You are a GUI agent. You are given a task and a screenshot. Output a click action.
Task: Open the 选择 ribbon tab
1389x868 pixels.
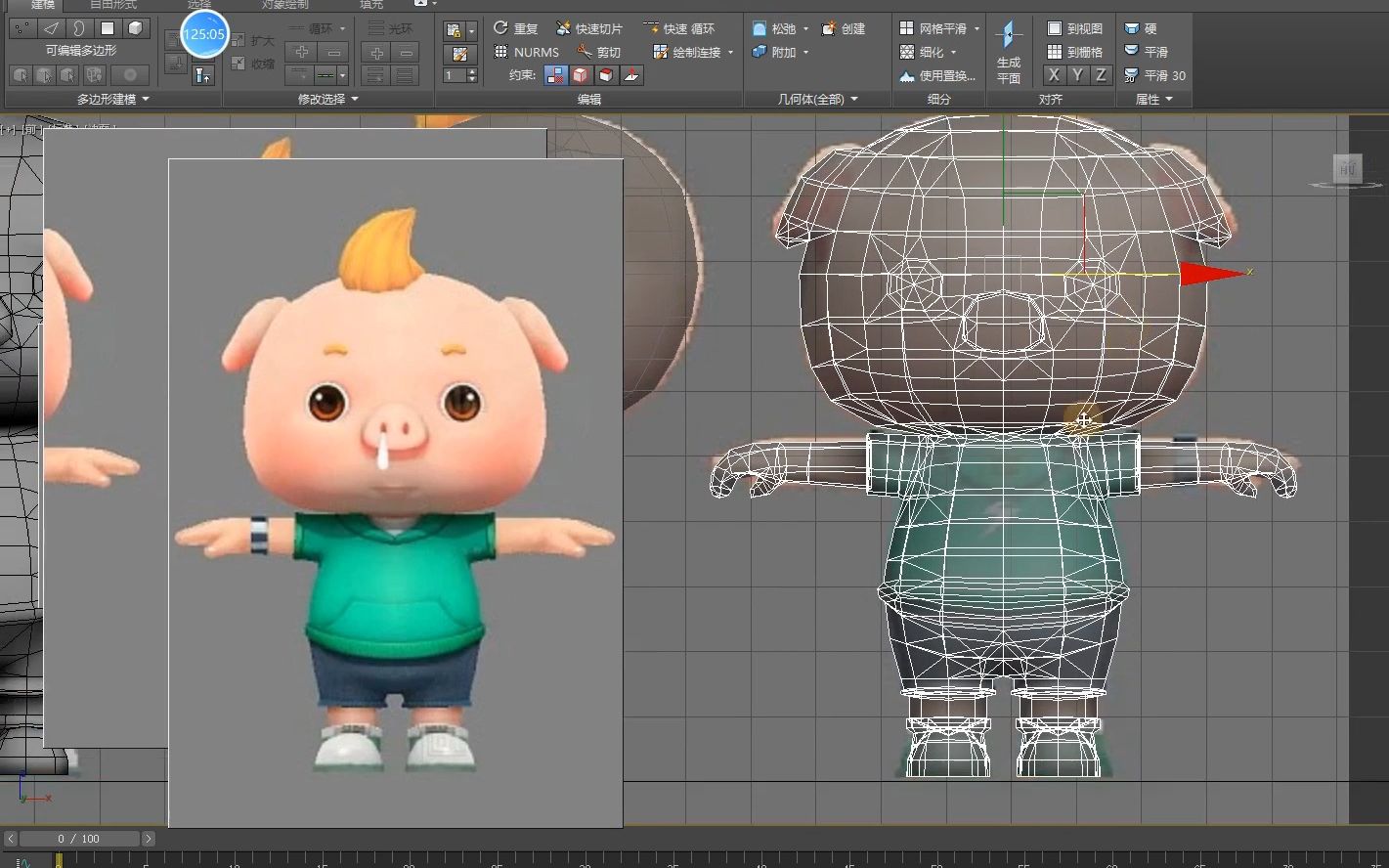199,5
